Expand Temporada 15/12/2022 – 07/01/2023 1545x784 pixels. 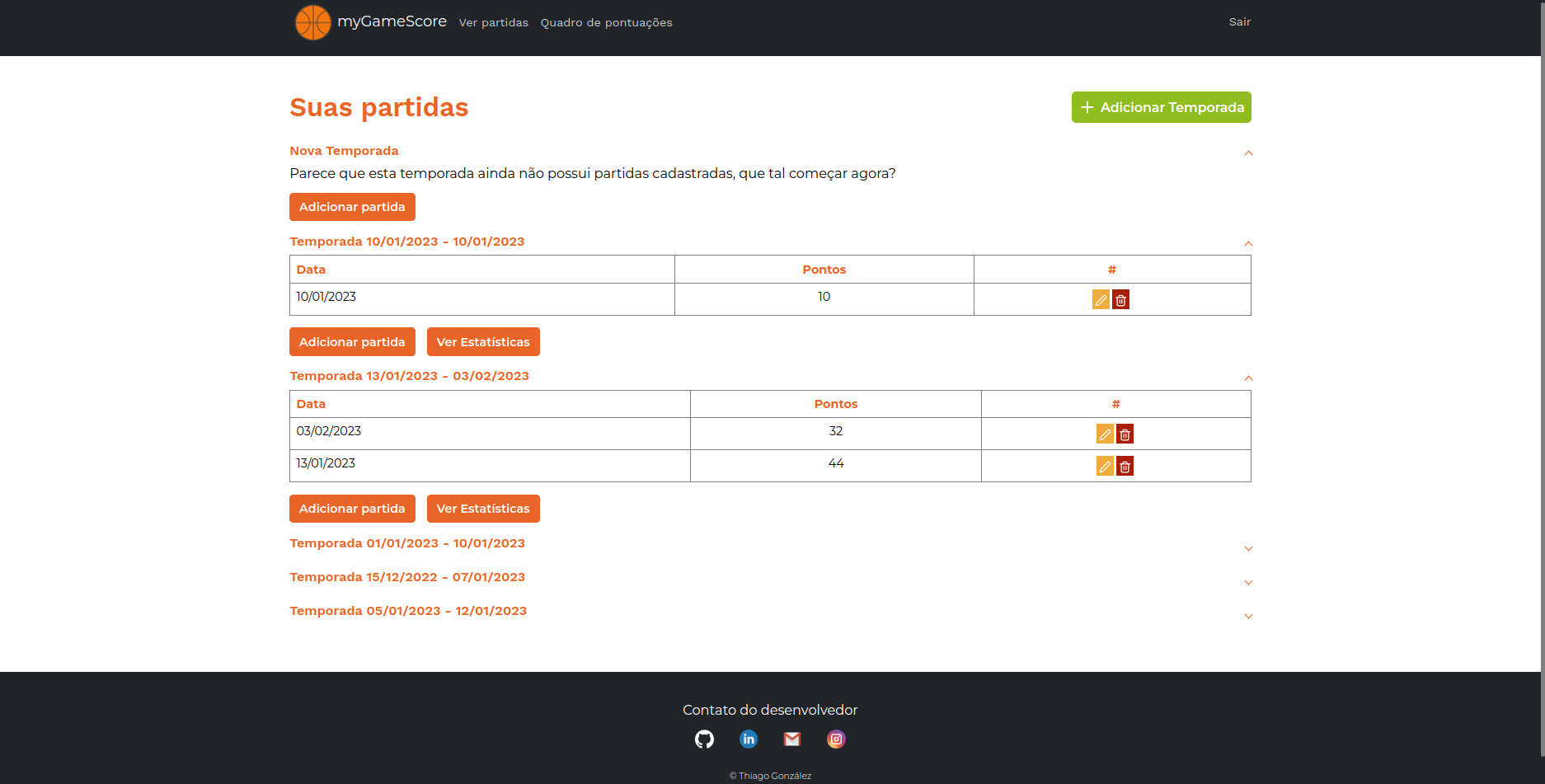[1248, 582]
